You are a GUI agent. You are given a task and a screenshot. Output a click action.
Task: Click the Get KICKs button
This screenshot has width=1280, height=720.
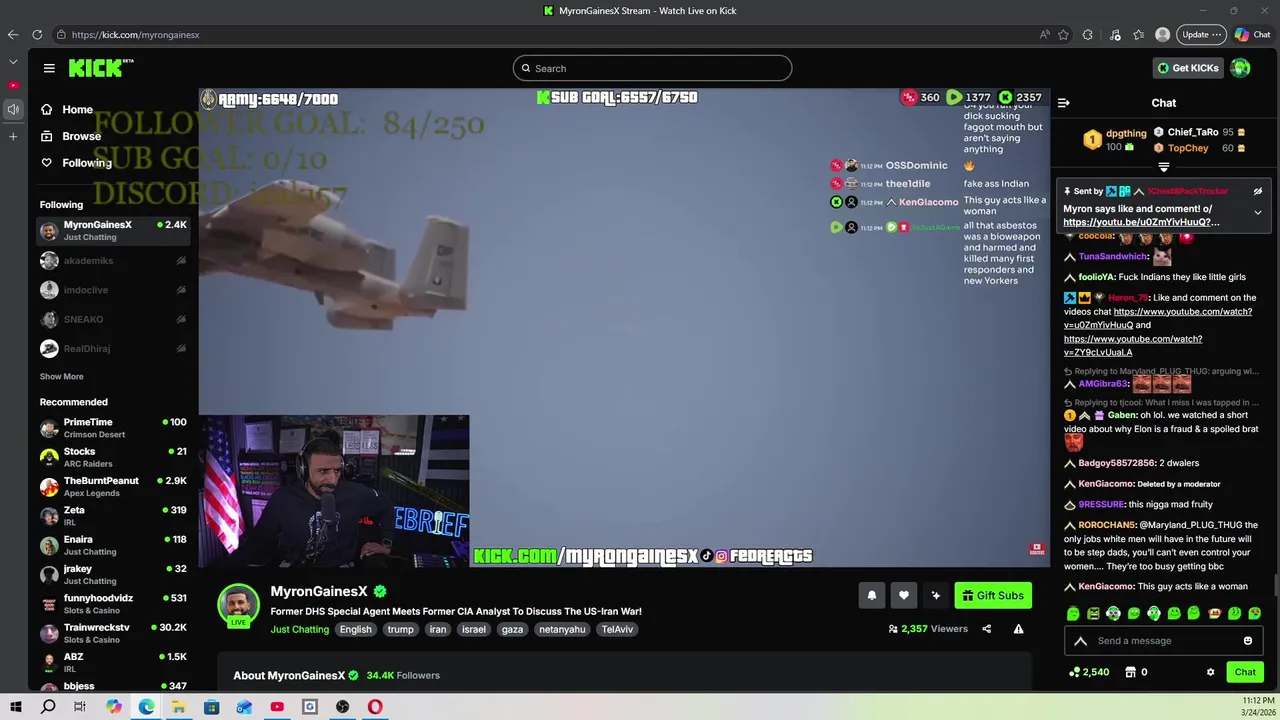tap(1188, 68)
